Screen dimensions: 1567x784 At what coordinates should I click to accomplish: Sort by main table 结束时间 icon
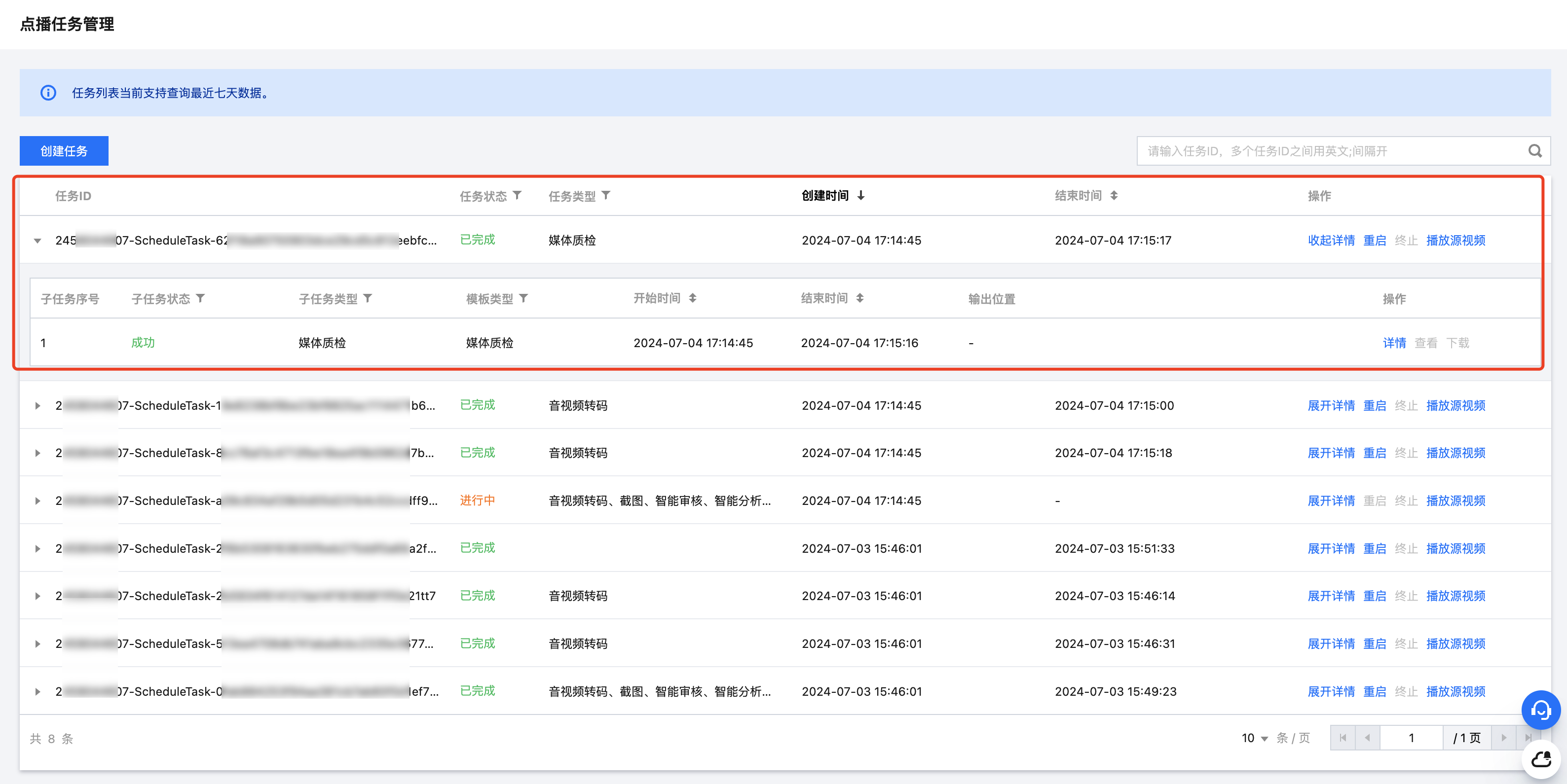point(1113,196)
